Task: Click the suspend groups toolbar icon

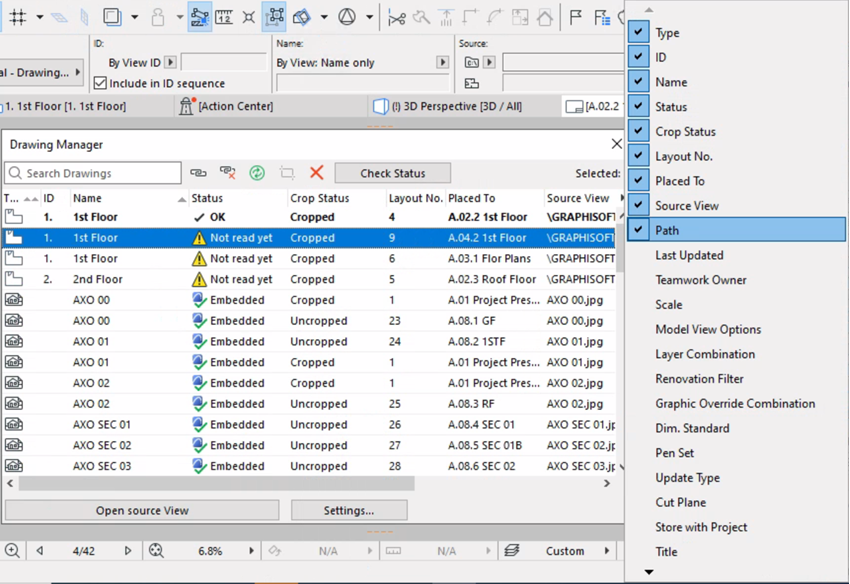Action: (275, 17)
